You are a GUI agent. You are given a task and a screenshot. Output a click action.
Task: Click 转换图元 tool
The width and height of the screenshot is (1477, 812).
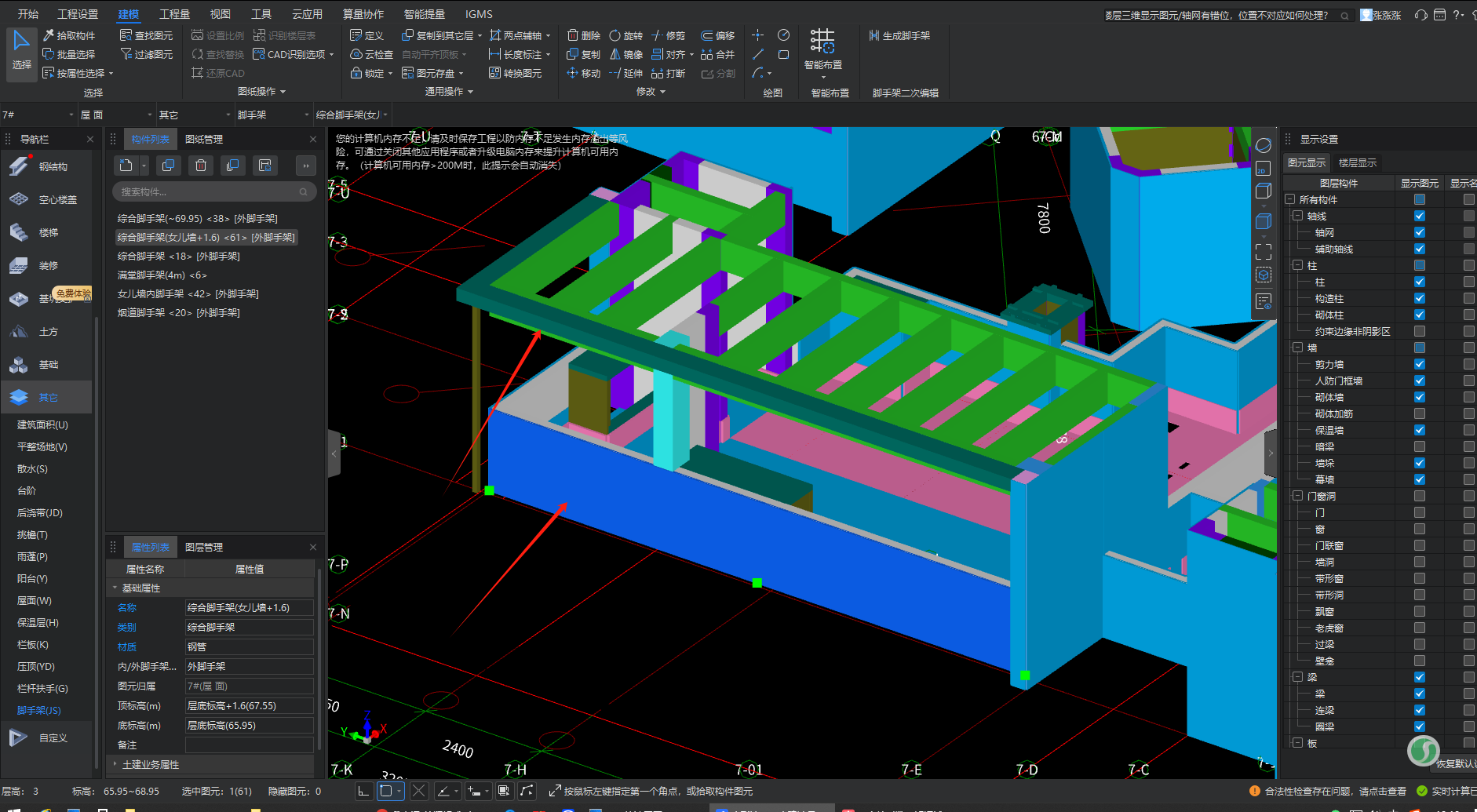pos(515,73)
